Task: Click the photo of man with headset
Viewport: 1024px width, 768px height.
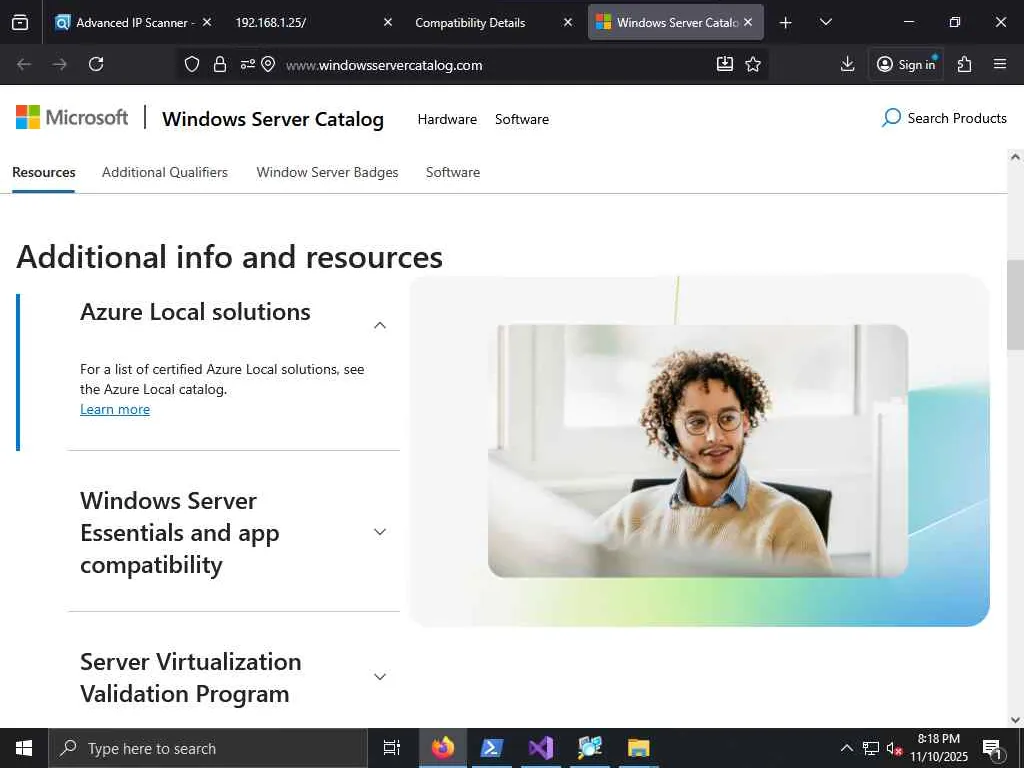Action: (x=697, y=451)
